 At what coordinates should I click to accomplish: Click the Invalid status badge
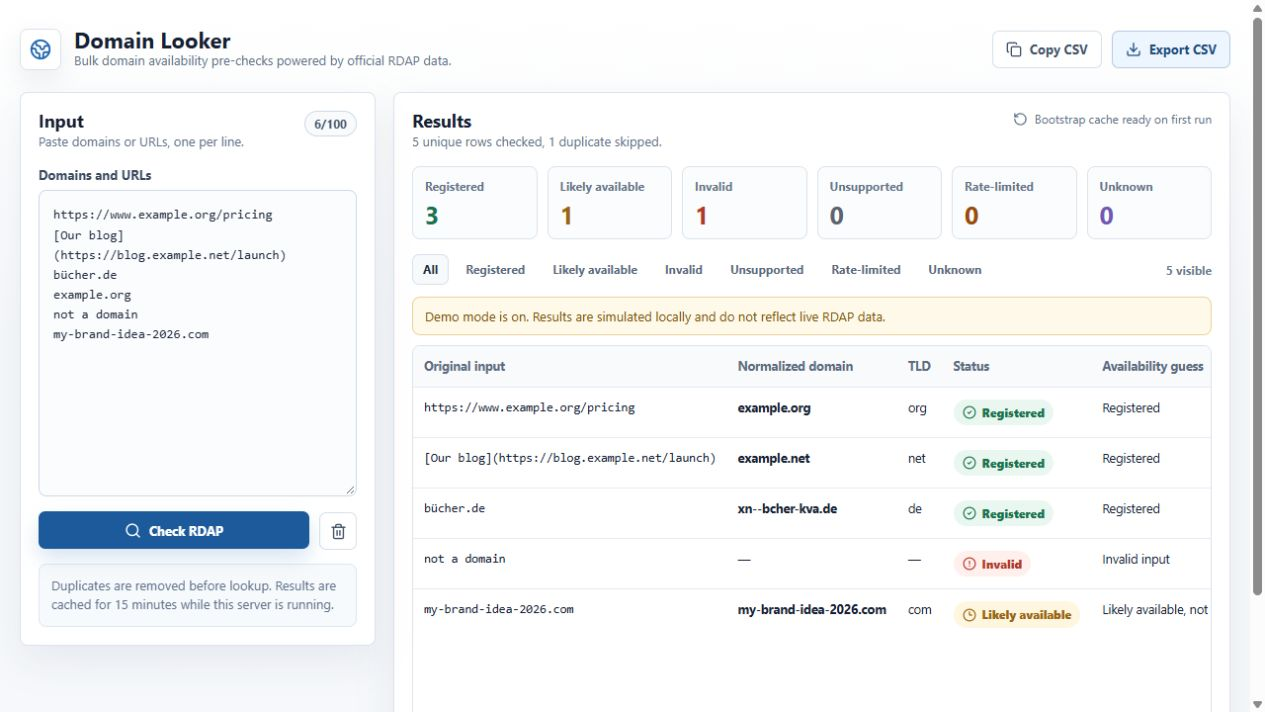click(992, 564)
